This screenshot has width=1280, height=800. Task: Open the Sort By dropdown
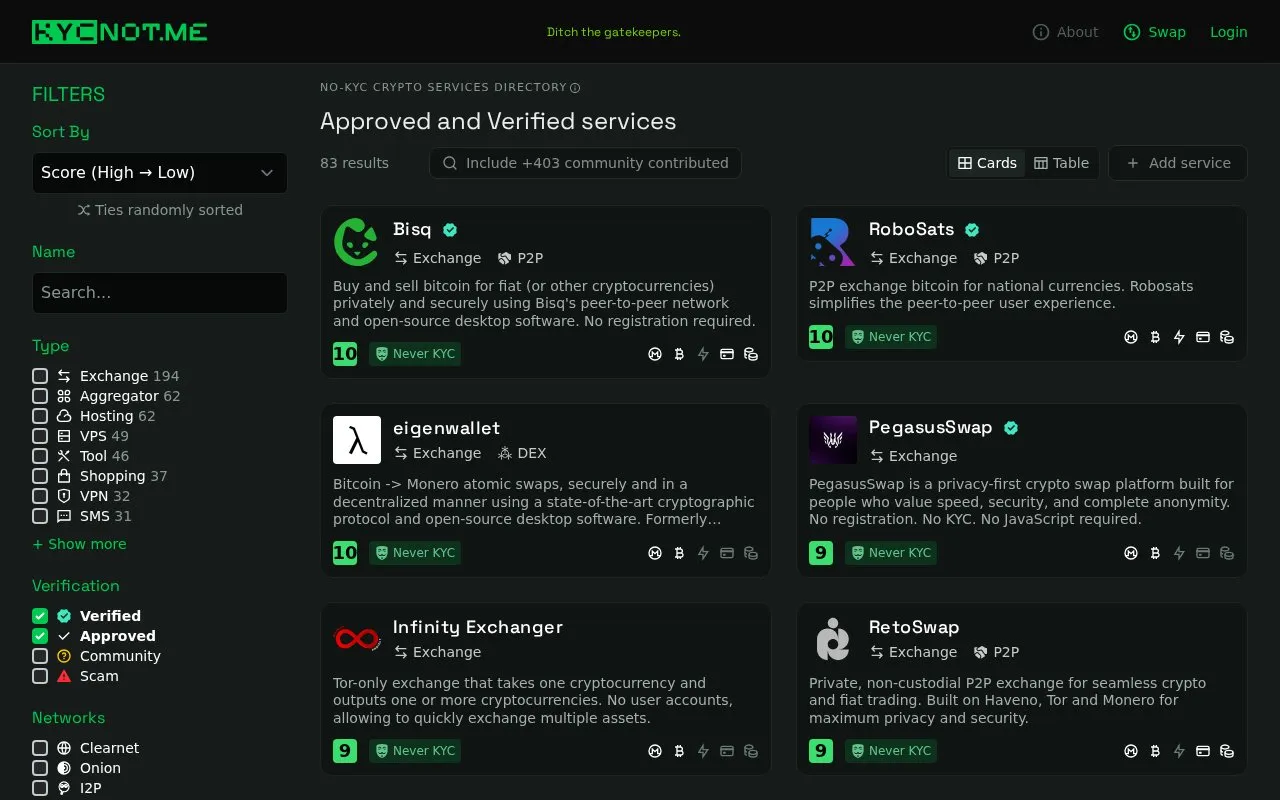tap(160, 173)
